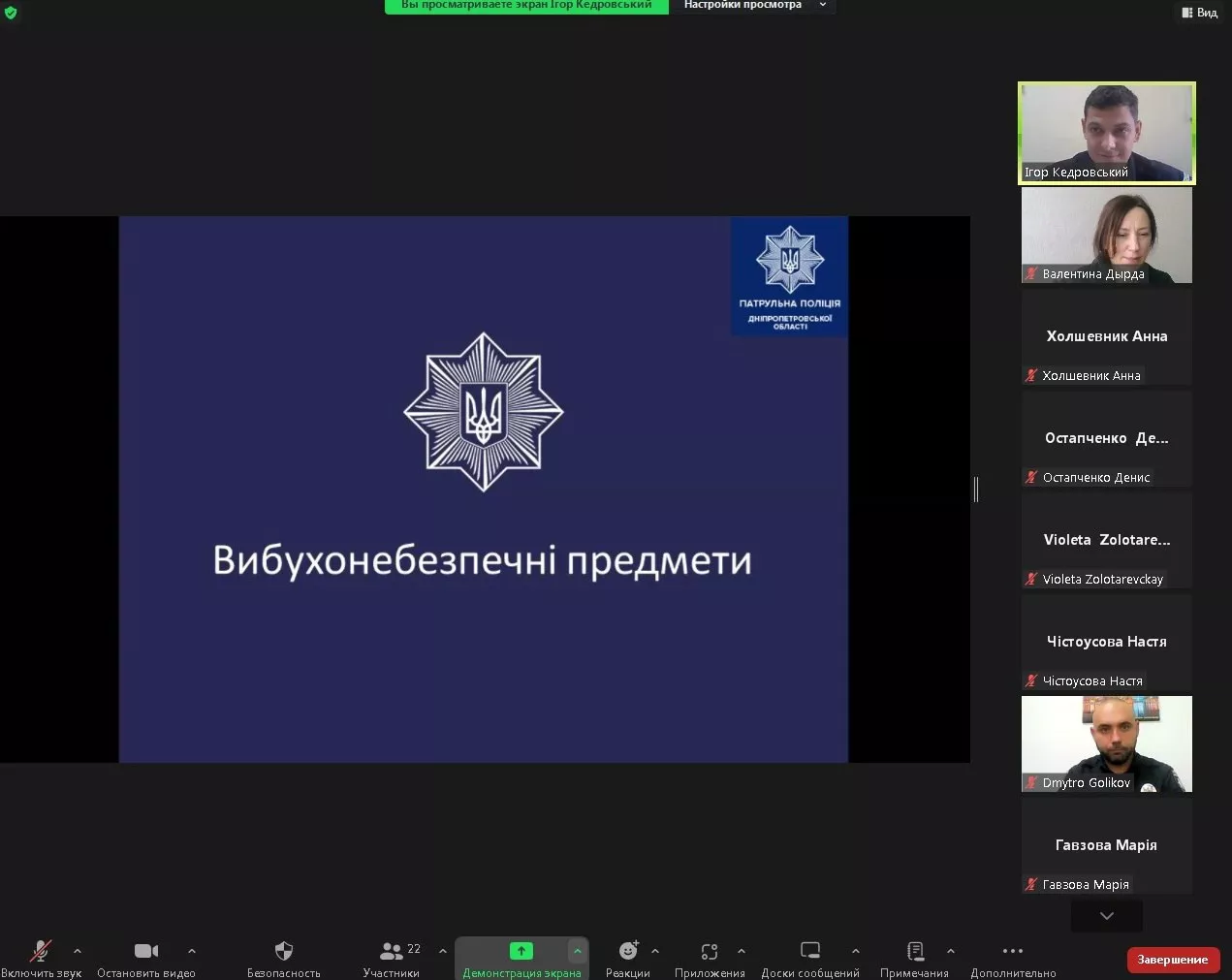
Task: Open the Security (Безопасность) shield icon
Action: point(283,951)
